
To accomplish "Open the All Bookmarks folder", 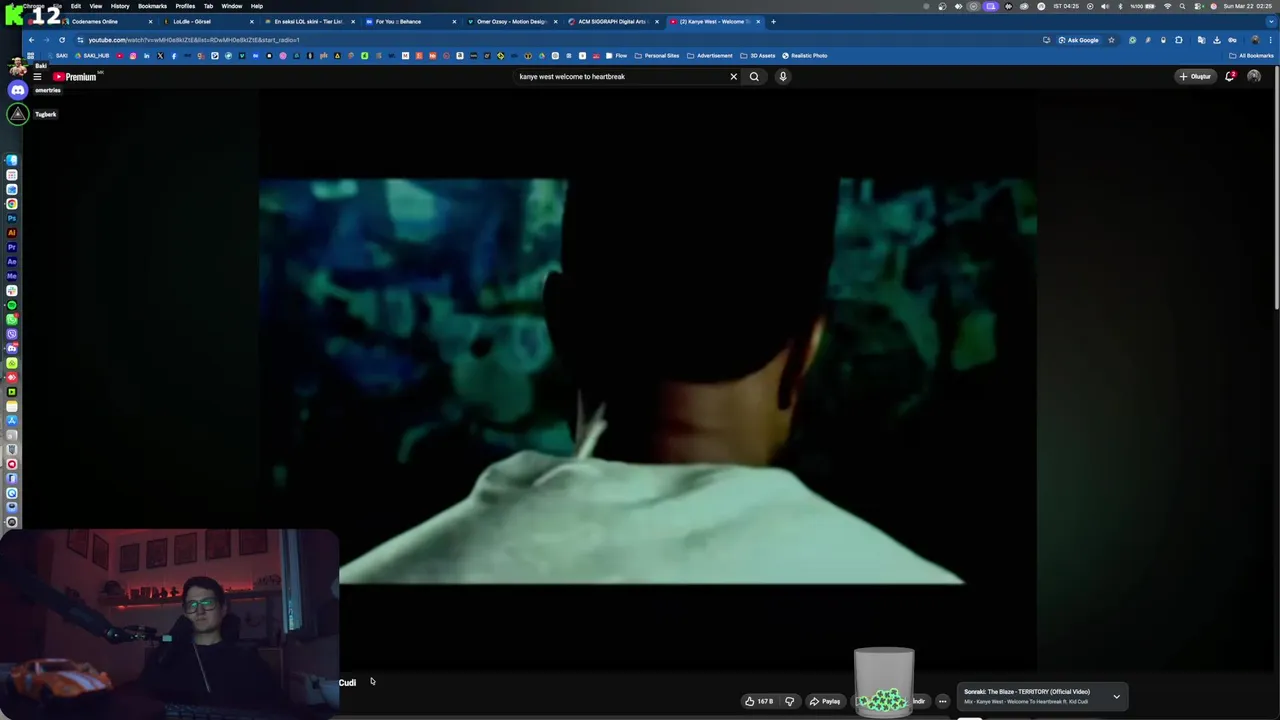I will 1251,56.
